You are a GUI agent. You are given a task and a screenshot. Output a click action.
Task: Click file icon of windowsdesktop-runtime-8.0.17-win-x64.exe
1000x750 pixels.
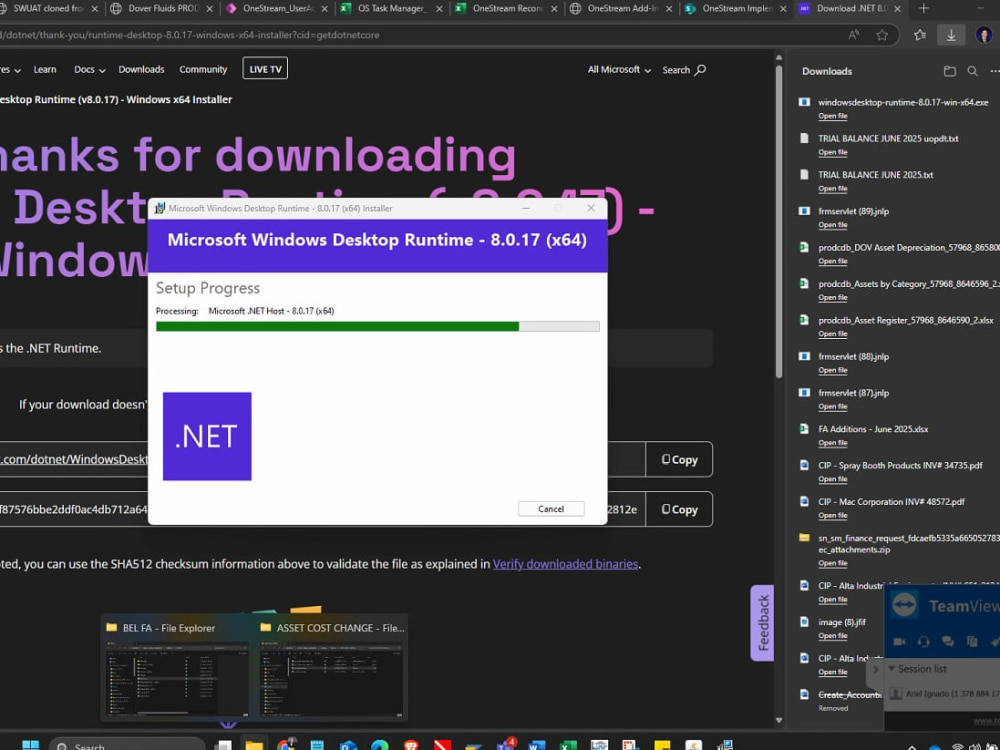click(x=804, y=102)
